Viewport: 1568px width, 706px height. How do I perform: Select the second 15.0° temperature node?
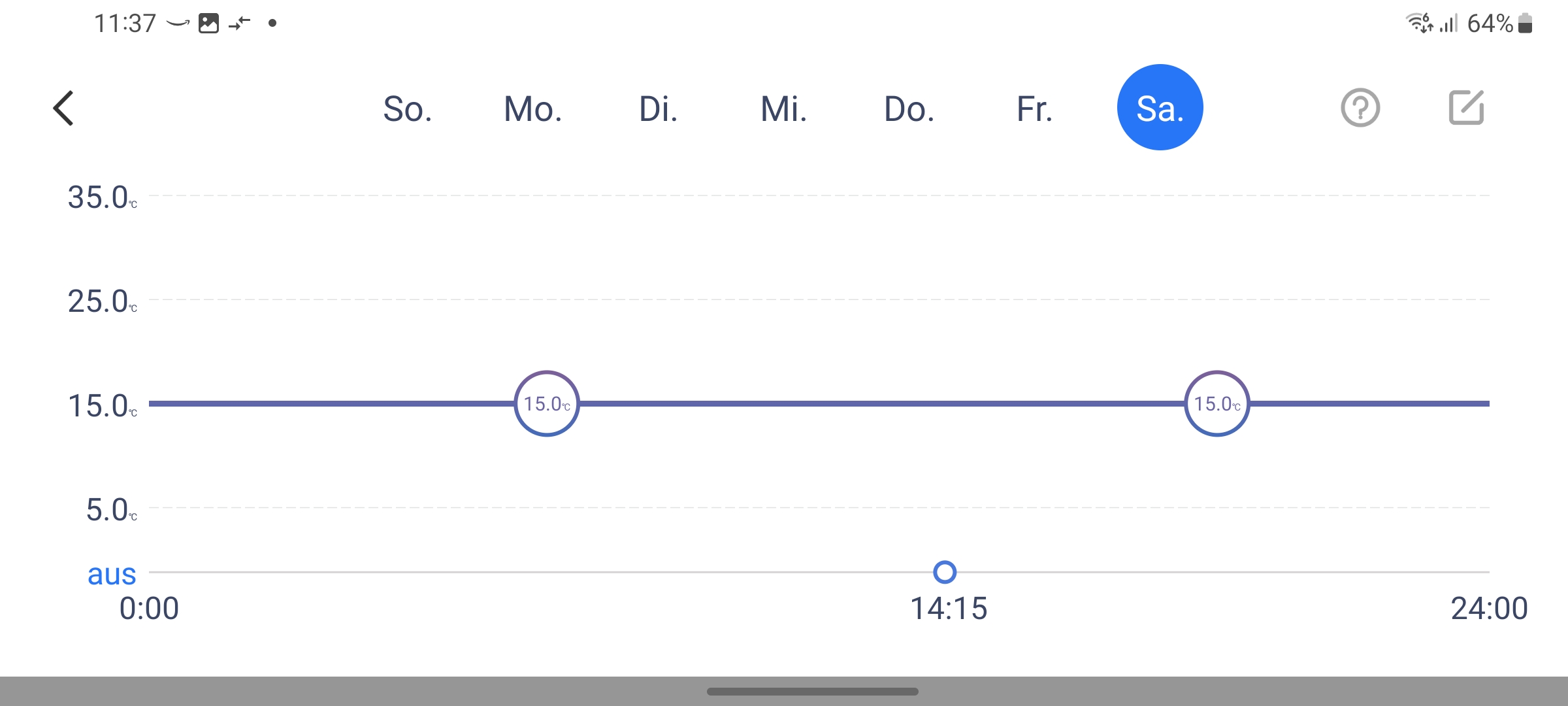click(1217, 403)
